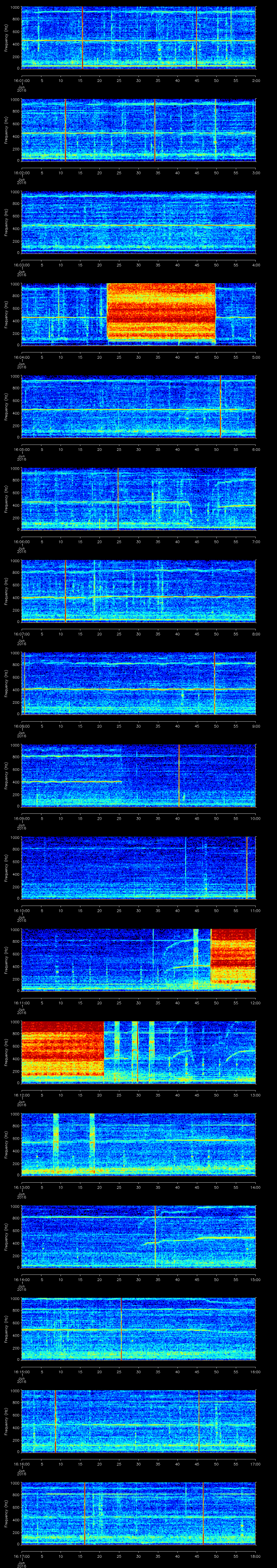Click the 2:00 end time label
This screenshot has width=277, height=1568.
[x=256, y=80]
